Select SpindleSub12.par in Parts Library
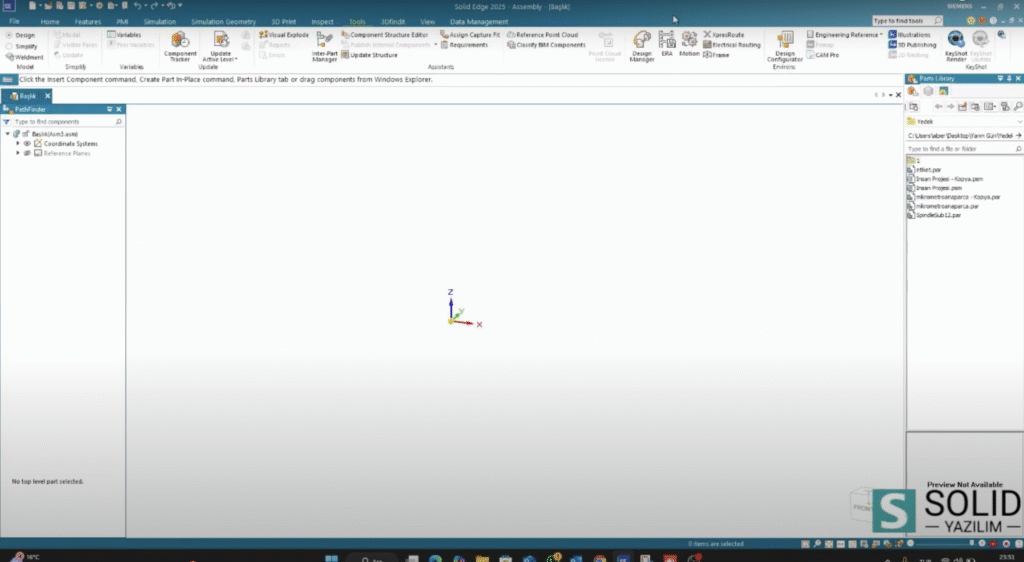Image resolution: width=1024 pixels, height=562 pixels. point(934,215)
